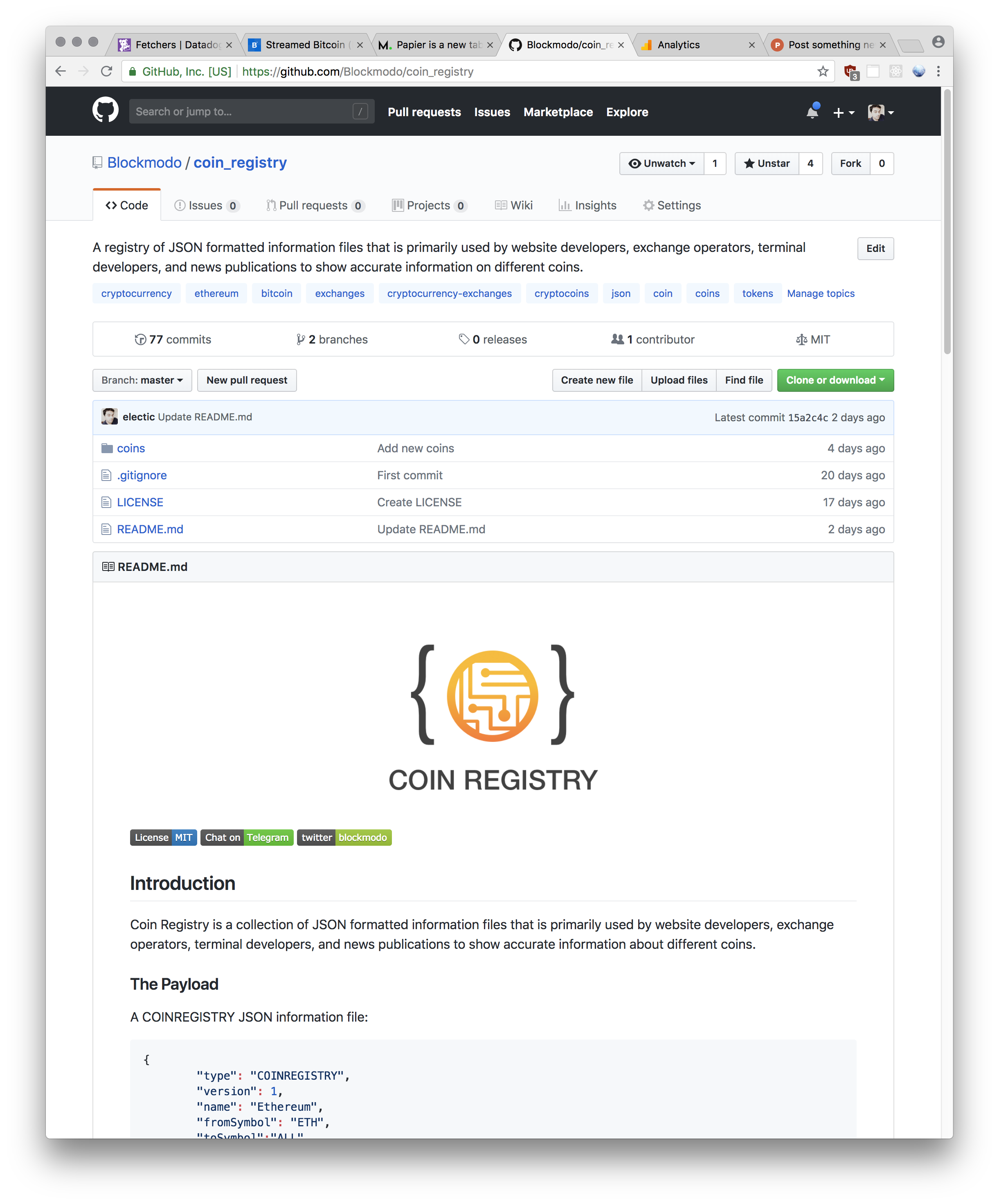Expand the Clone or download menu
999x1204 pixels.
click(835, 380)
